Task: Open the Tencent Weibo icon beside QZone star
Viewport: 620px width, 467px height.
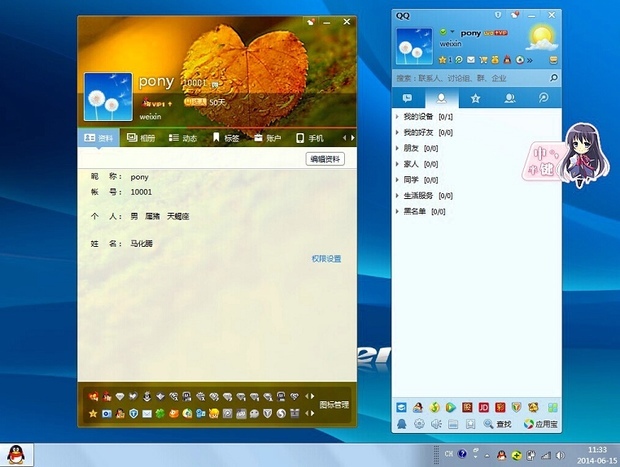Action: click(x=459, y=60)
